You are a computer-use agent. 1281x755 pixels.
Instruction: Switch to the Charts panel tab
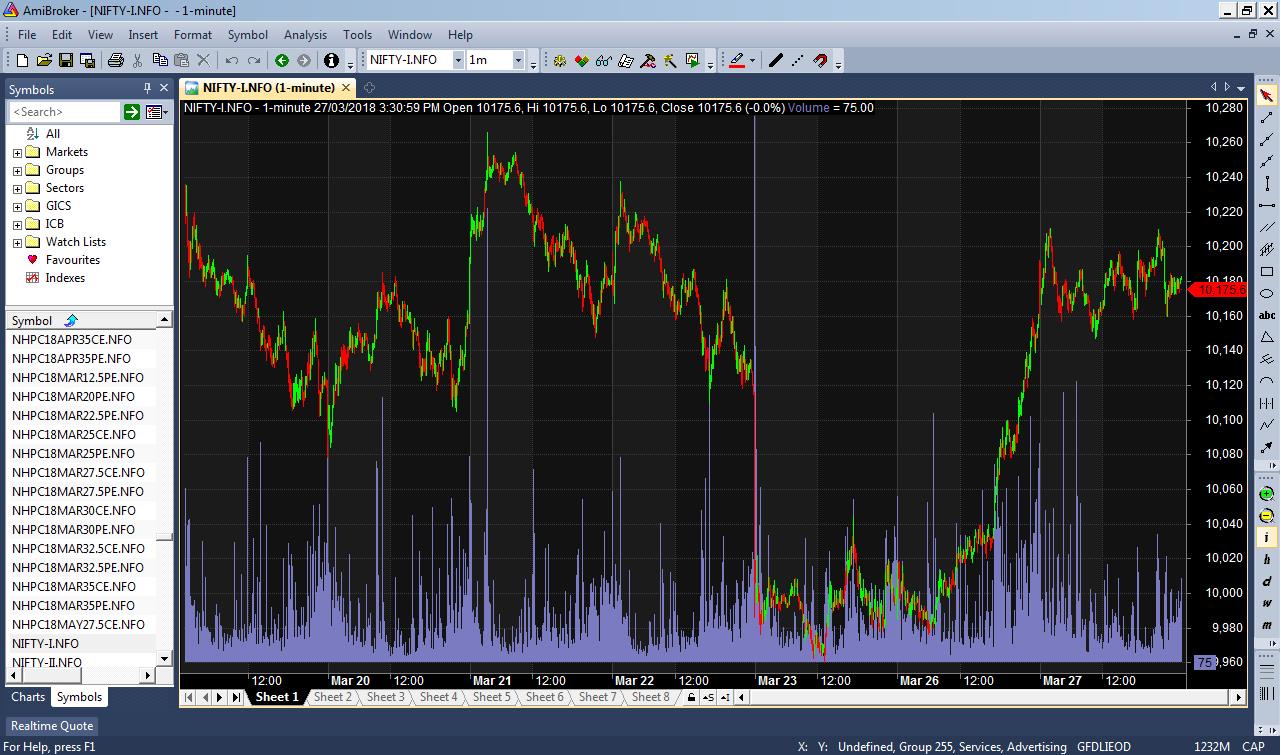point(28,697)
